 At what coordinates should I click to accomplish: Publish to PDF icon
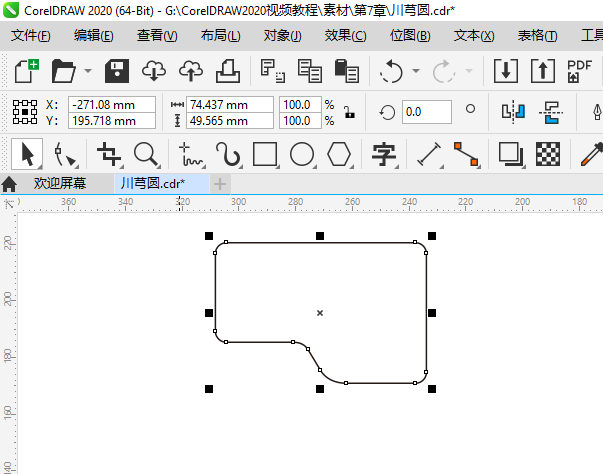tap(579, 71)
